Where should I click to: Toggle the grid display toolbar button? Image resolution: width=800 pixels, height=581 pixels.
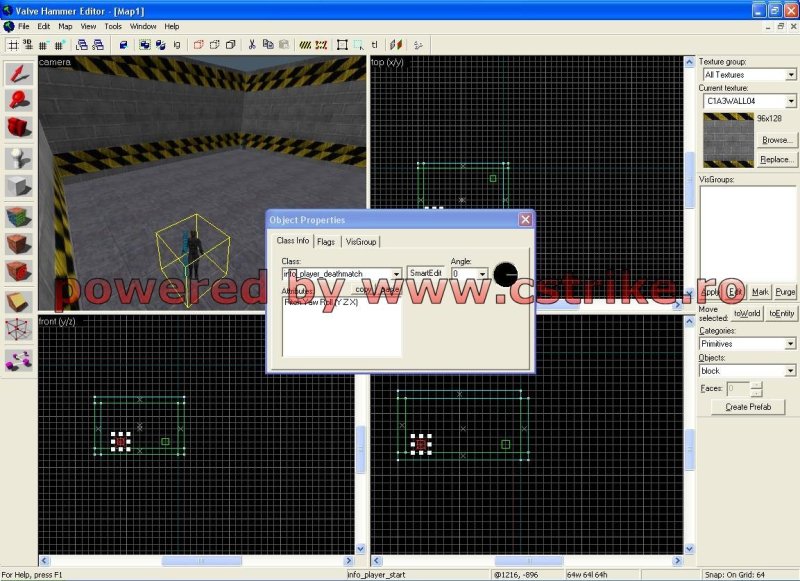13,44
